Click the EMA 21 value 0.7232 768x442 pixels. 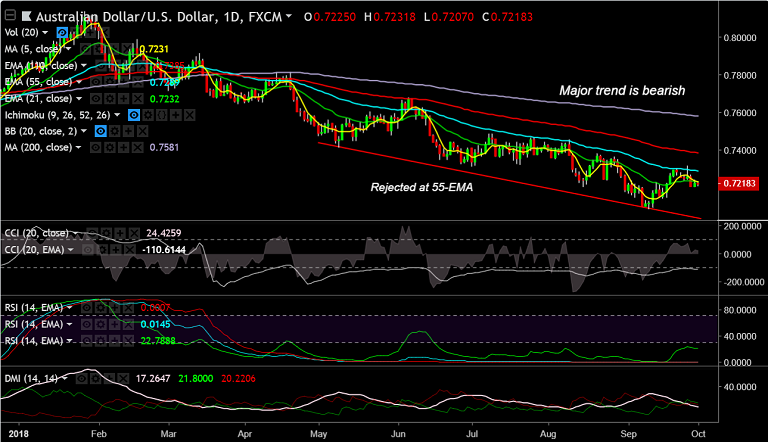(x=165, y=99)
